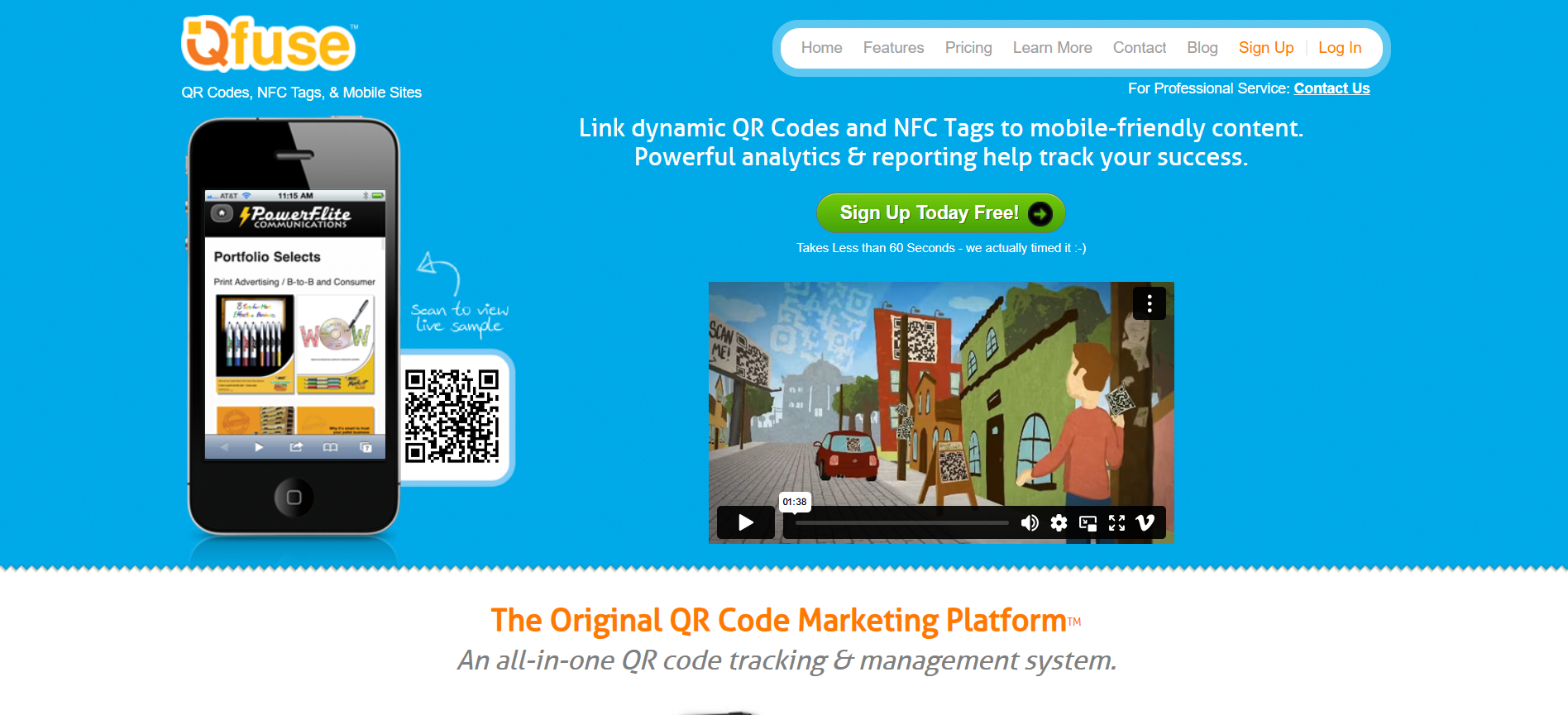The height and width of the screenshot is (715, 1568).
Task: Click the sample QR code image
Action: (452, 416)
